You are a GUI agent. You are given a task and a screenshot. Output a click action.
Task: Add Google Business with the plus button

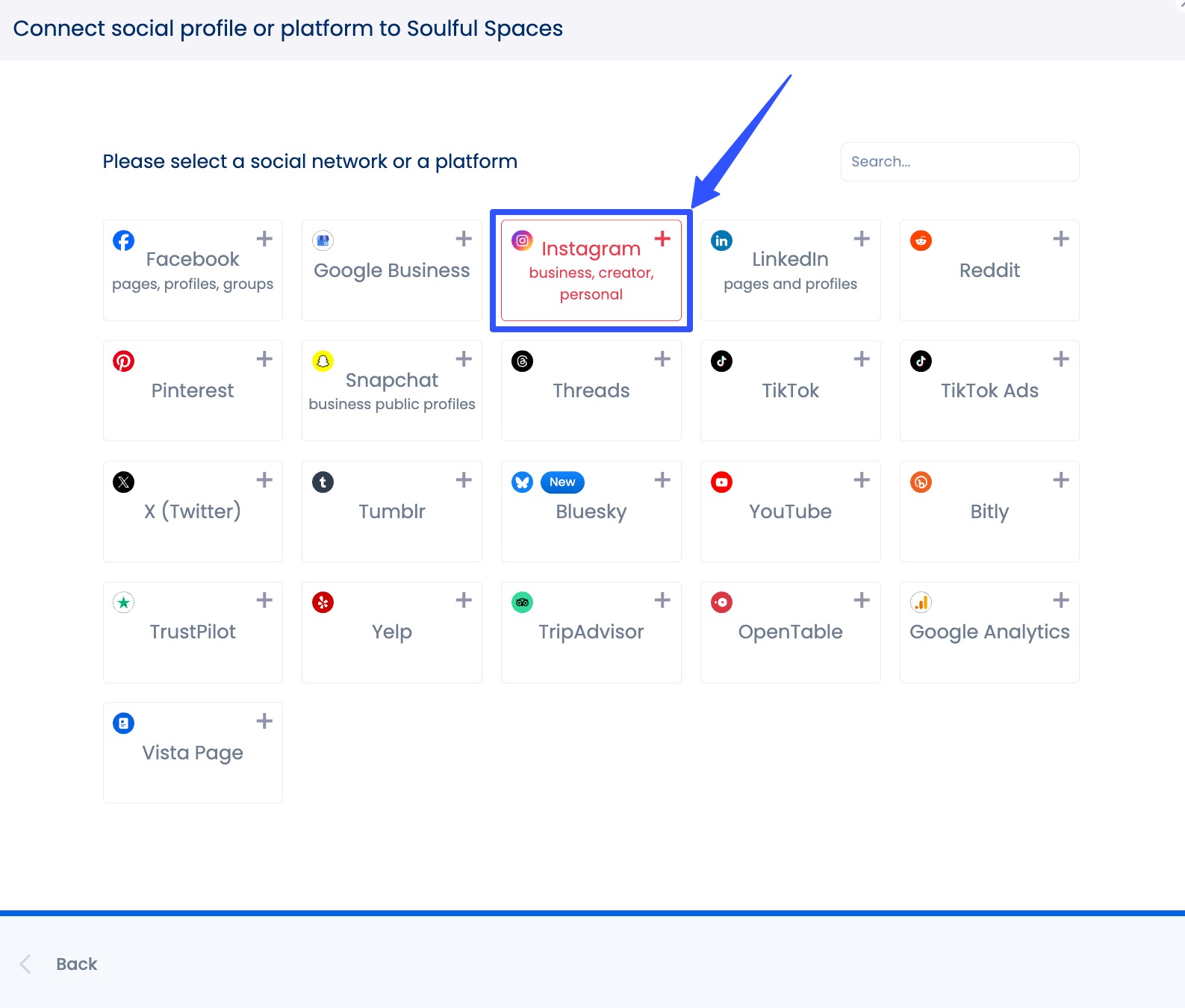pos(463,239)
